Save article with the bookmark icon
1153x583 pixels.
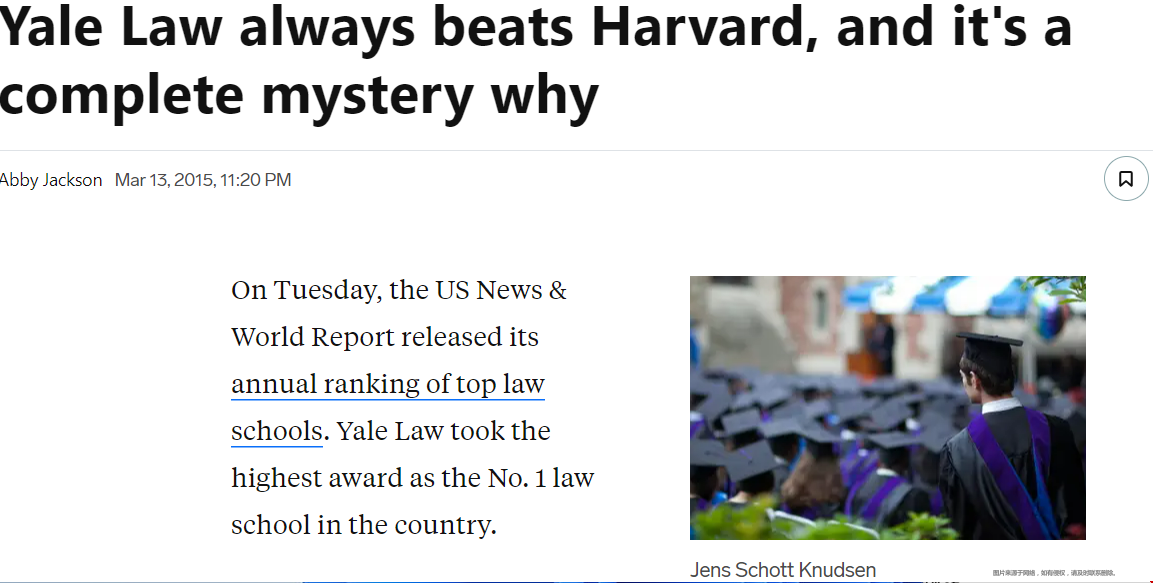pos(1126,179)
